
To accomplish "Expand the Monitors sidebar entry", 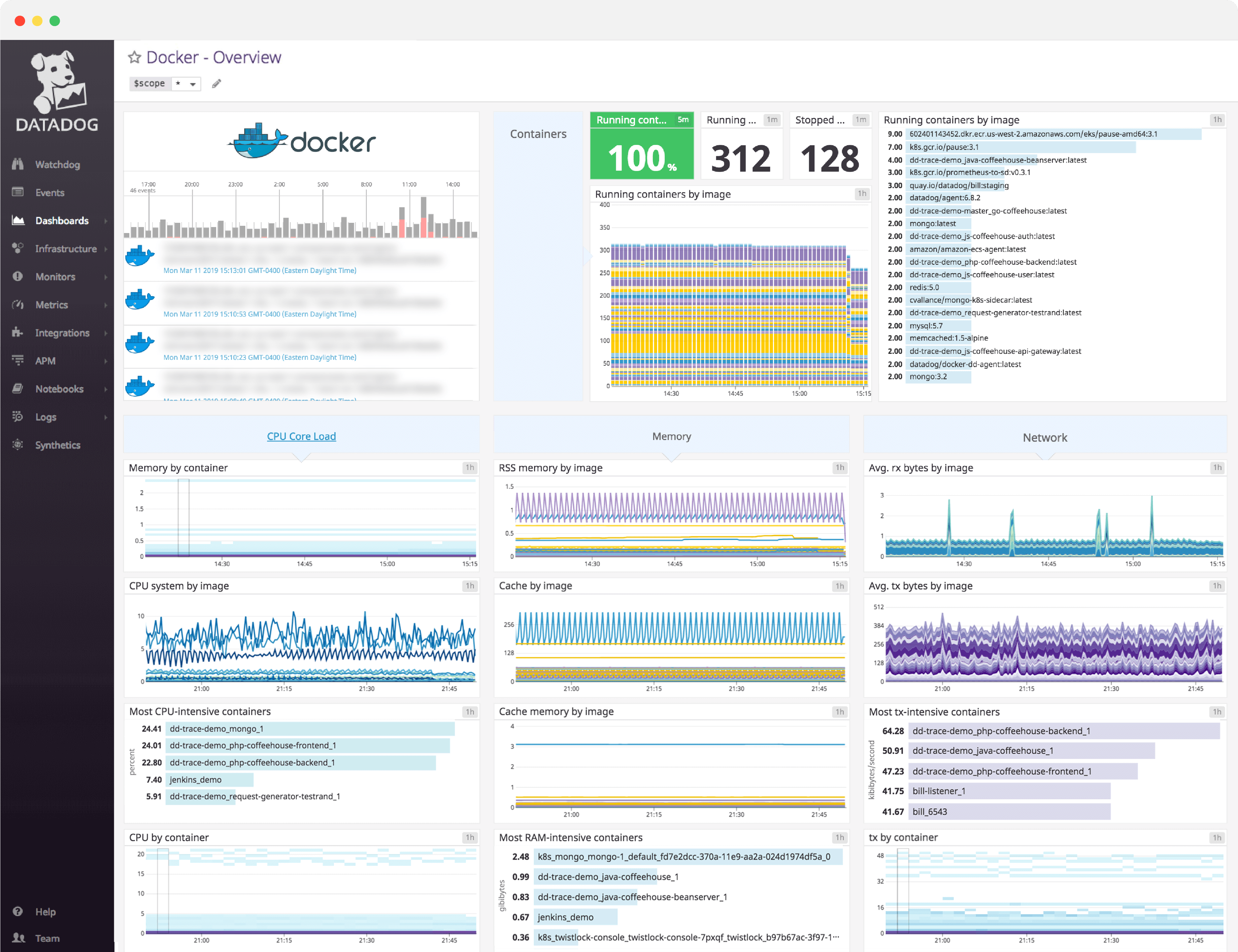I will click(54, 277).
